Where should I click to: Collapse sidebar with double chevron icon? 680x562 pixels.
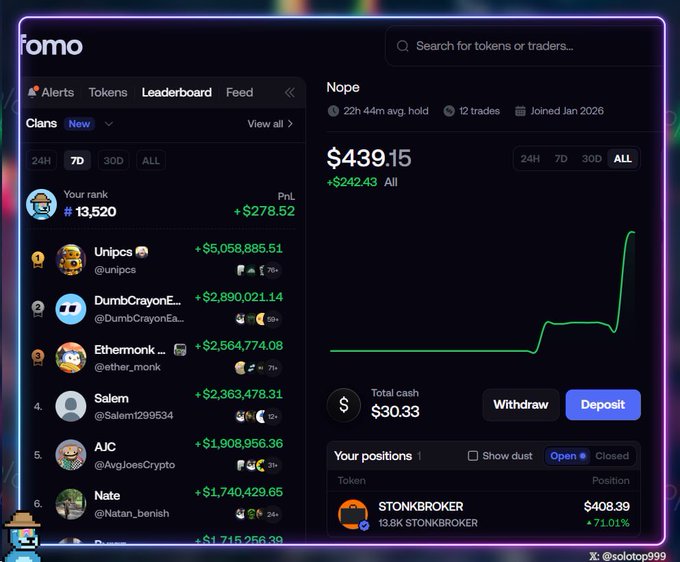tap(290, 92)
